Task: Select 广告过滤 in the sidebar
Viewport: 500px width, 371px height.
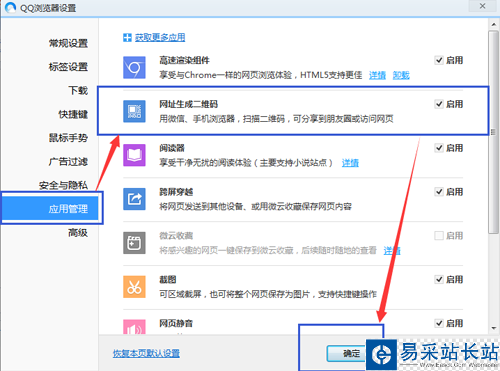Action: (x=68, y=162)
